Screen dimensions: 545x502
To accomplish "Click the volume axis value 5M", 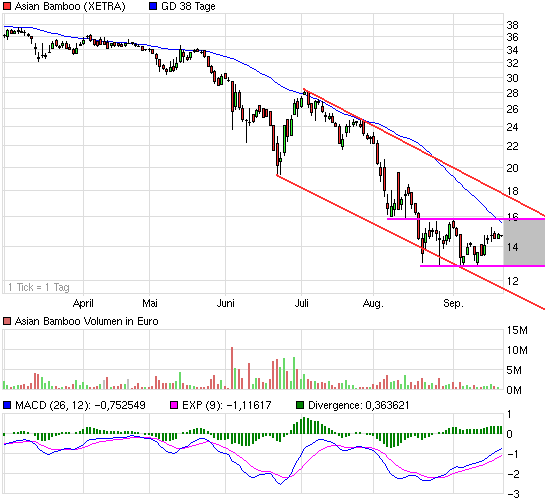I will (x=514, y=370).
